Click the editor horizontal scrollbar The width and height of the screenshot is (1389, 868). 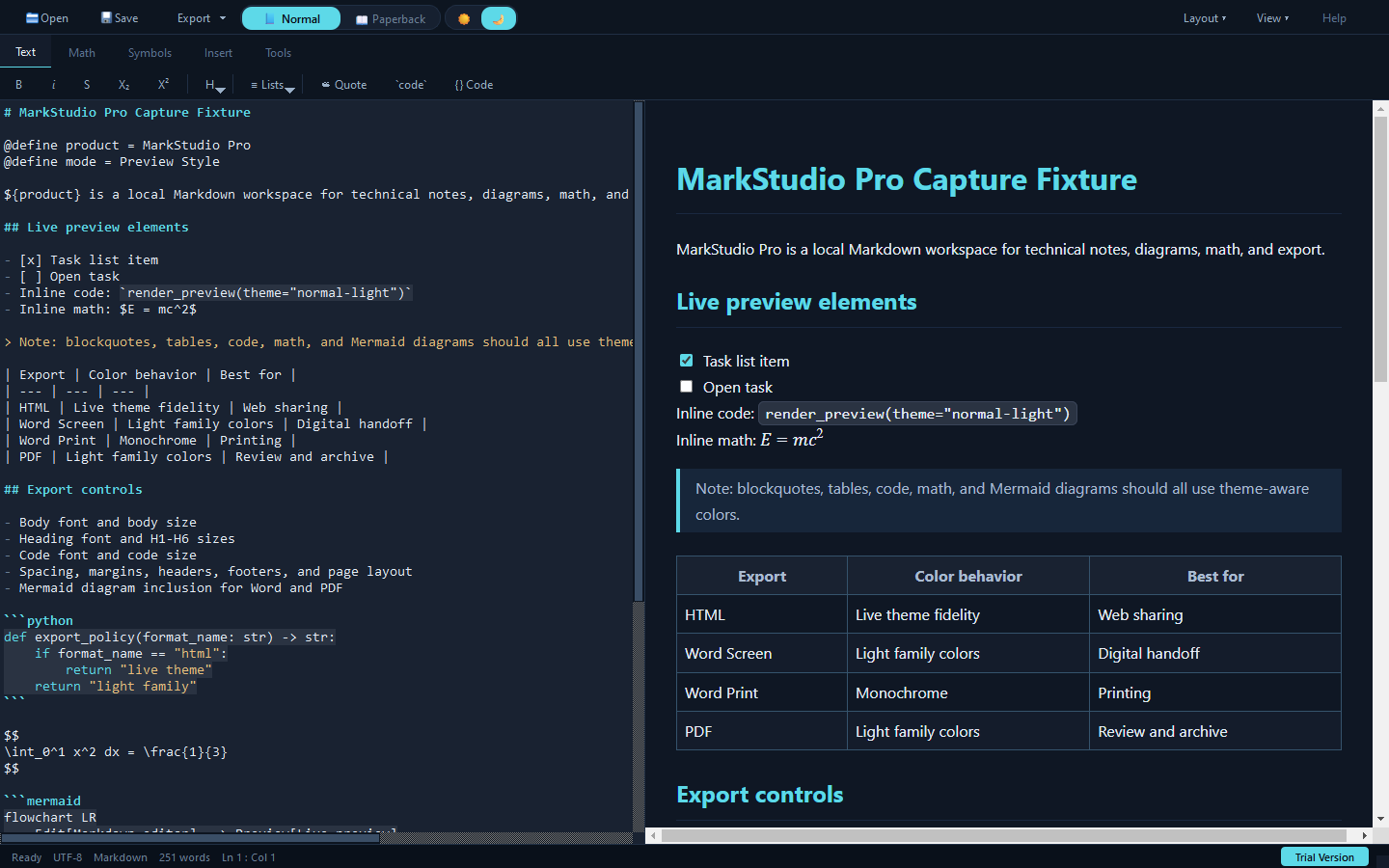click(x=316, y=838)
